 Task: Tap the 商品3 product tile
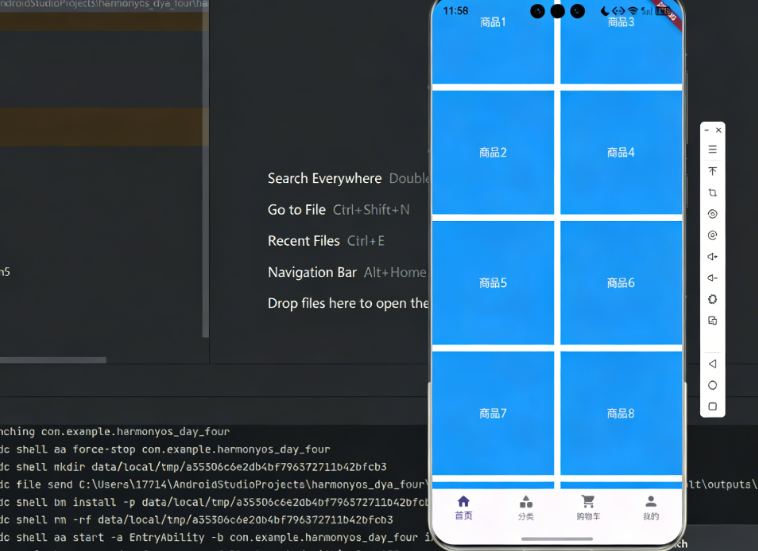(621, 42)
